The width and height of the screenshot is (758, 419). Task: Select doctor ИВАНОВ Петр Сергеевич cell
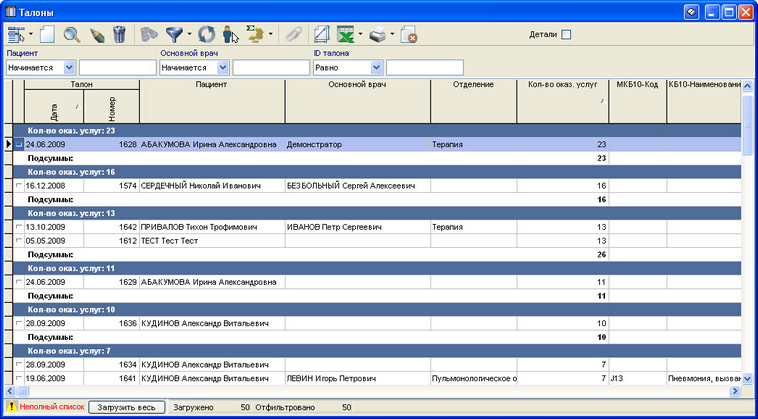tap(358, 227)
